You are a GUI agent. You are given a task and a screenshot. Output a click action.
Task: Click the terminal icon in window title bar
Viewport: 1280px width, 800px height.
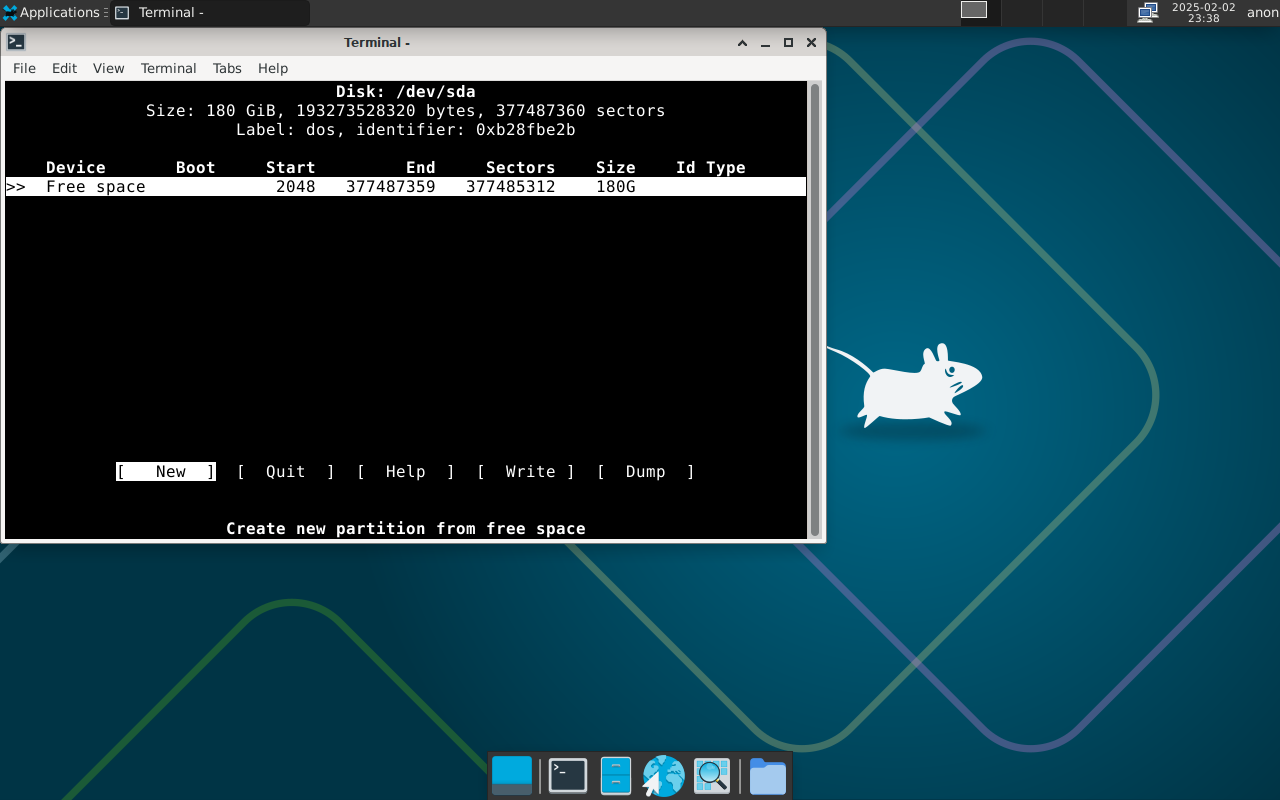pos(16,42)
